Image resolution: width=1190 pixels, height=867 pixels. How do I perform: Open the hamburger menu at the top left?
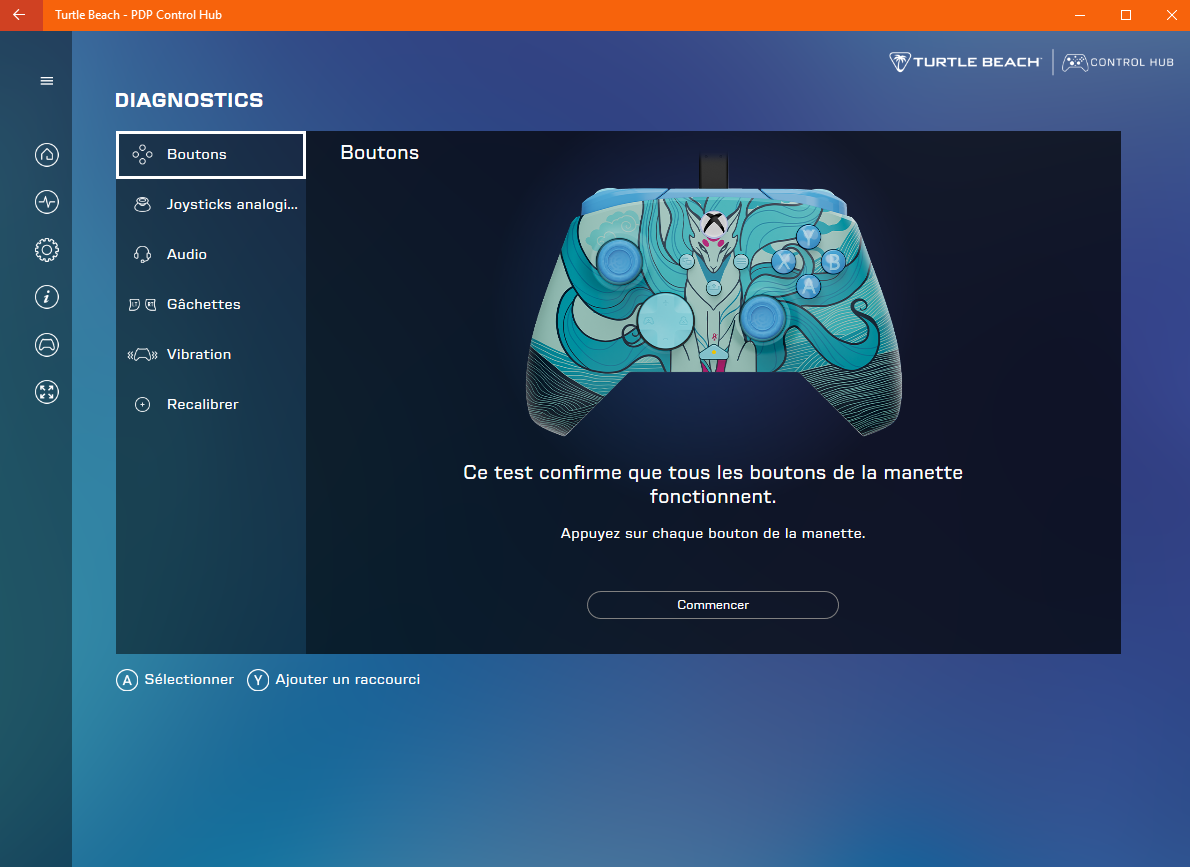[x=46, y=80]
